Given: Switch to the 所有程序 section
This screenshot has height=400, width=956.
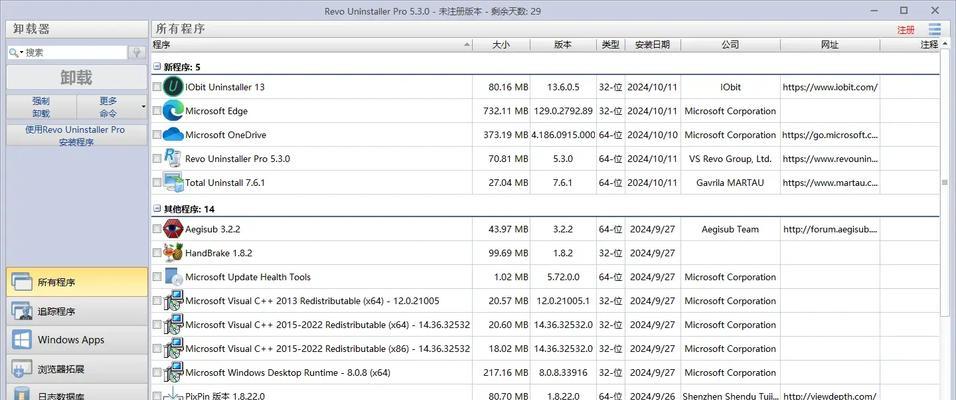Looking at the screenshot, I should [77, 282].
